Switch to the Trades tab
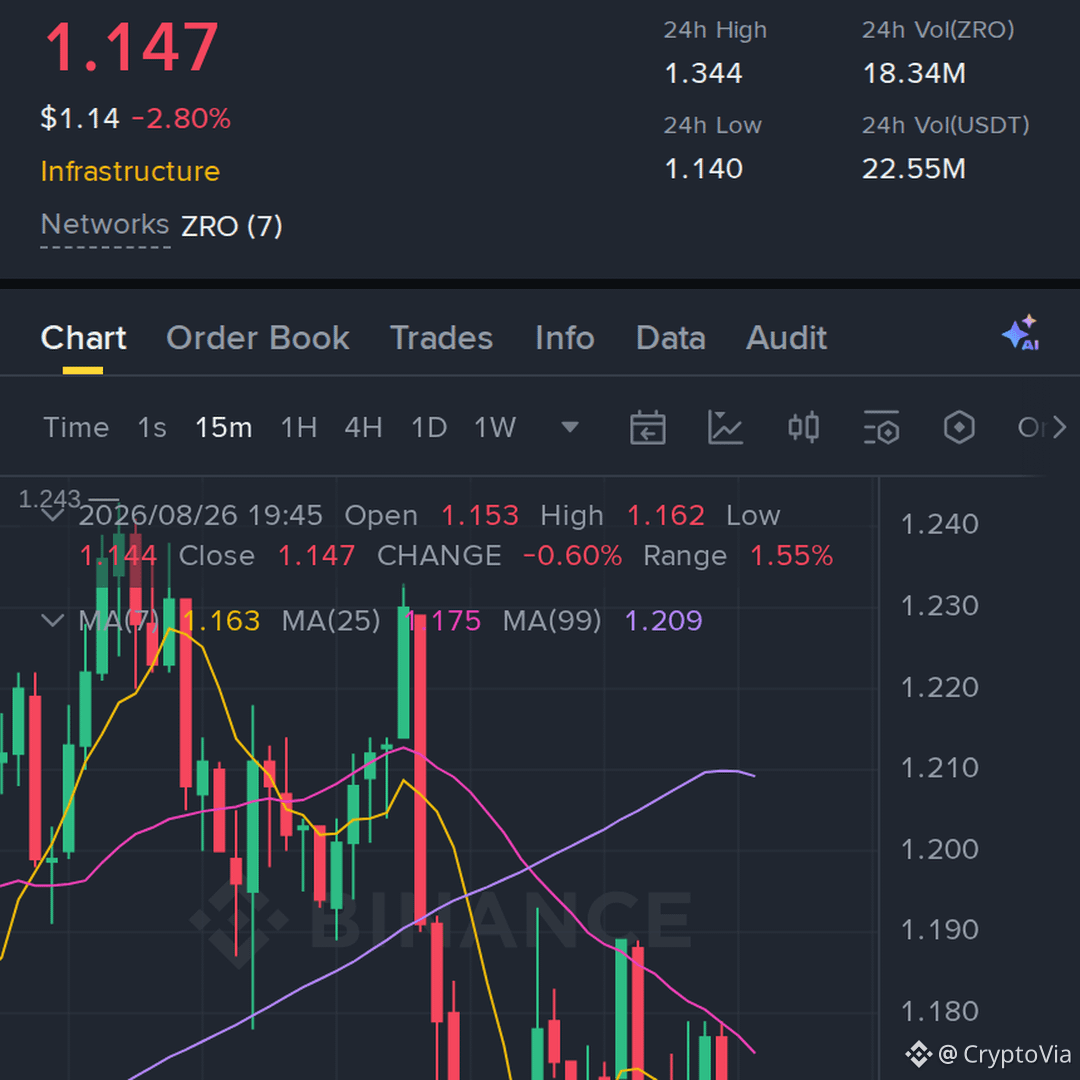Viewport: 1080px width, 1080px height. (x=442, y=338)
